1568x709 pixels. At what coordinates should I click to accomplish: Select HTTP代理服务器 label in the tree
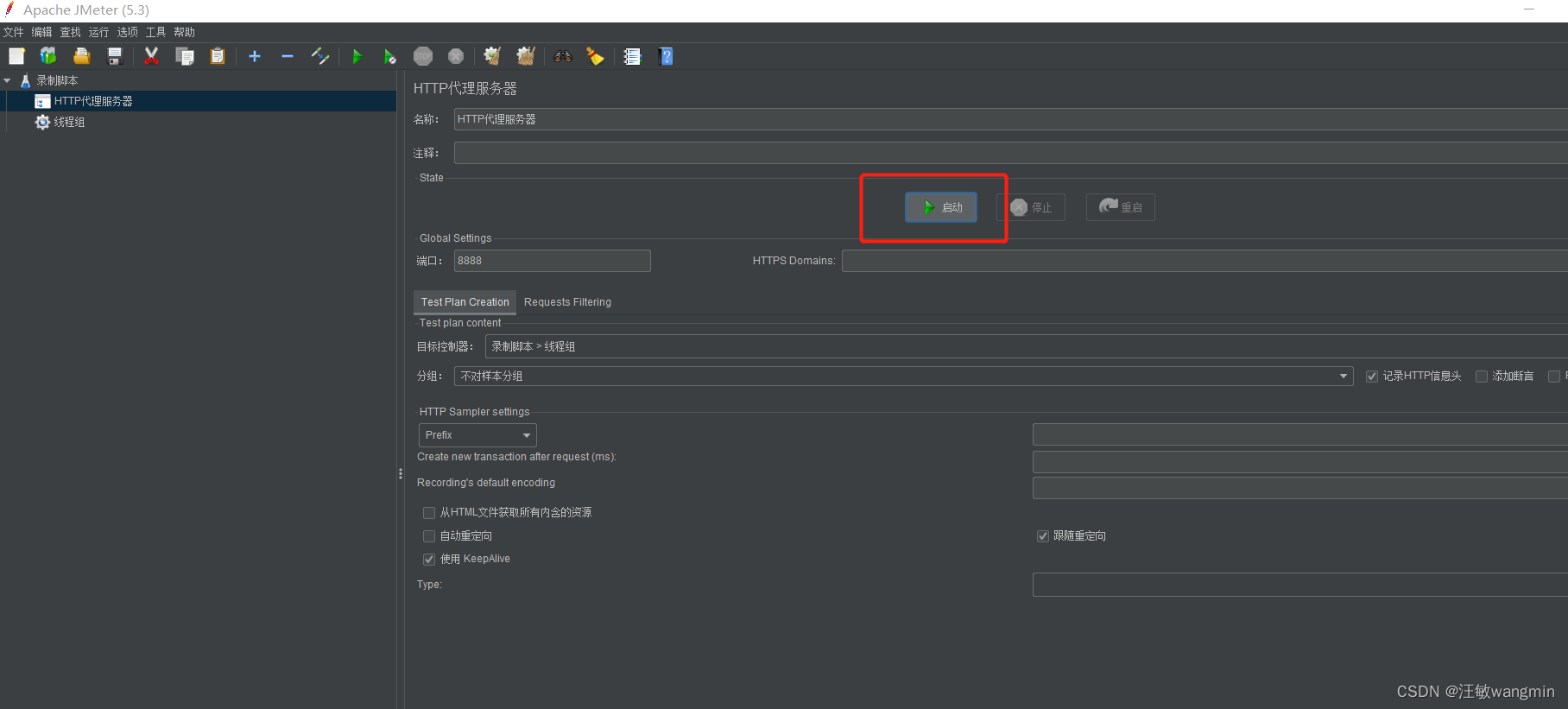93,101
